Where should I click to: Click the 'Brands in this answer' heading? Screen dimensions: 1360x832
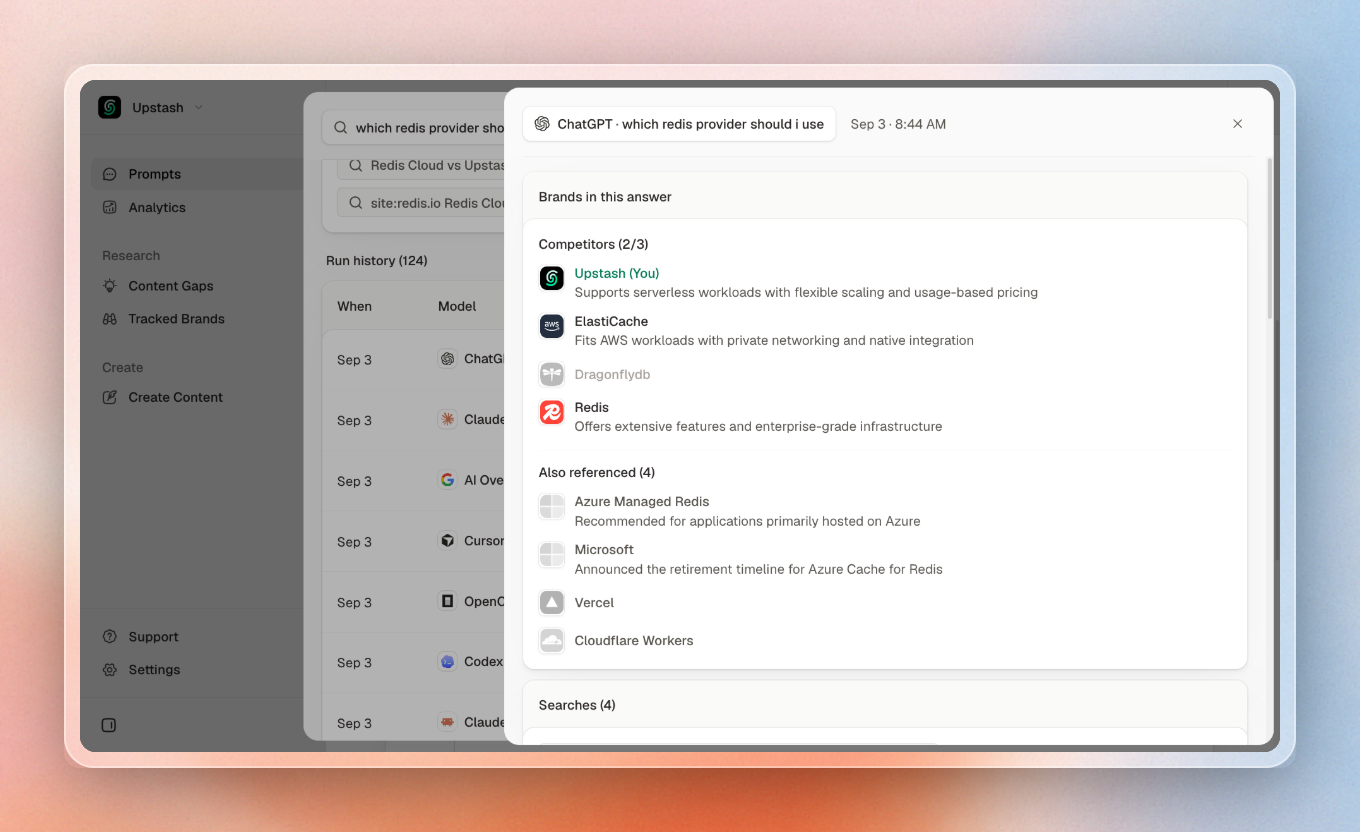[x=605, y=197]
